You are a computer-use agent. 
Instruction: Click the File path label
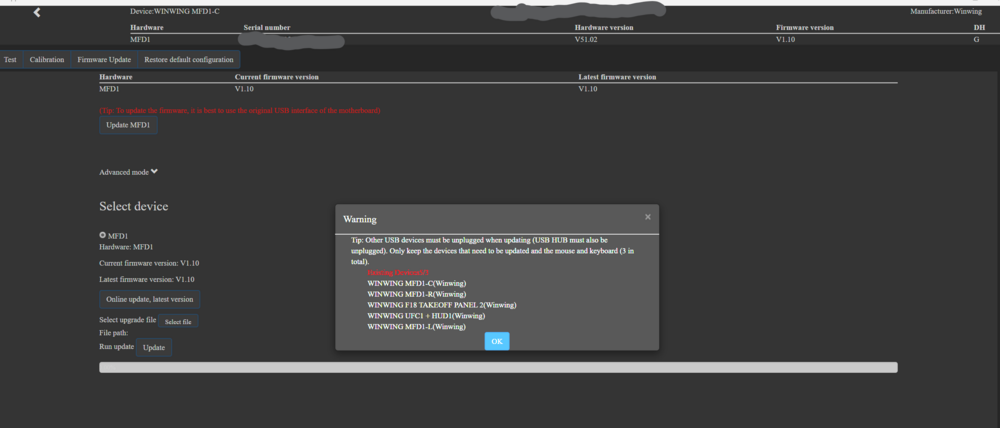point(114,332)
